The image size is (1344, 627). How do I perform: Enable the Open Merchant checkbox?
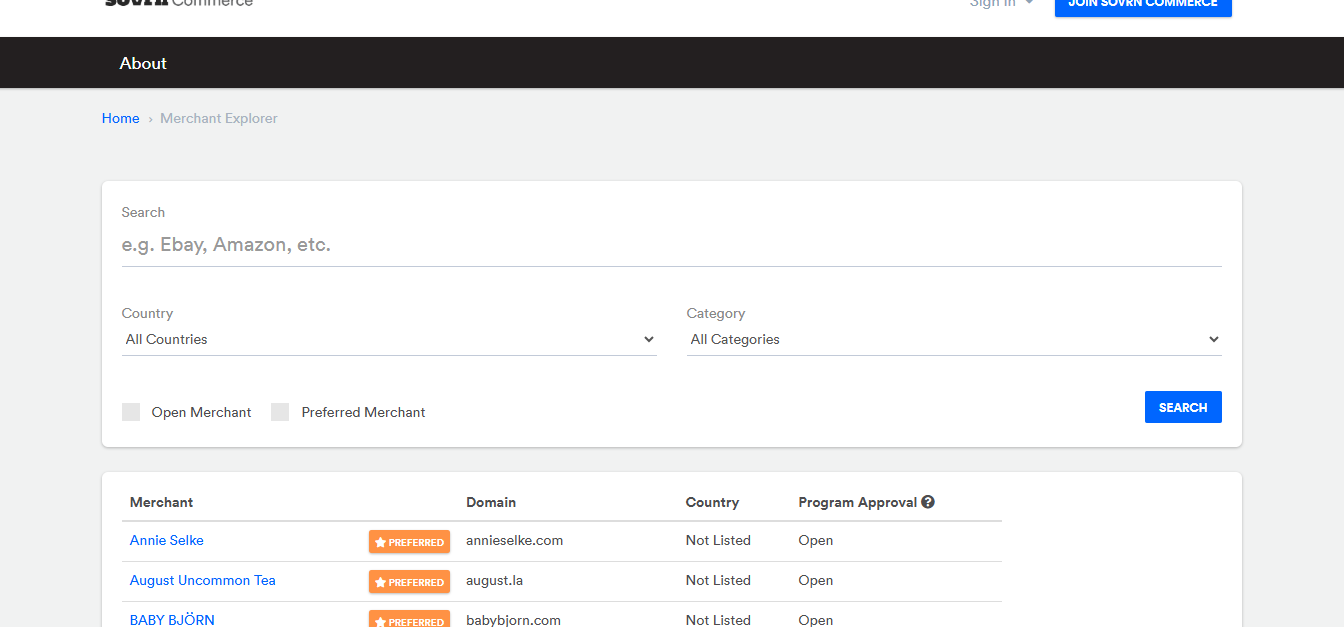tap(131, 412)
